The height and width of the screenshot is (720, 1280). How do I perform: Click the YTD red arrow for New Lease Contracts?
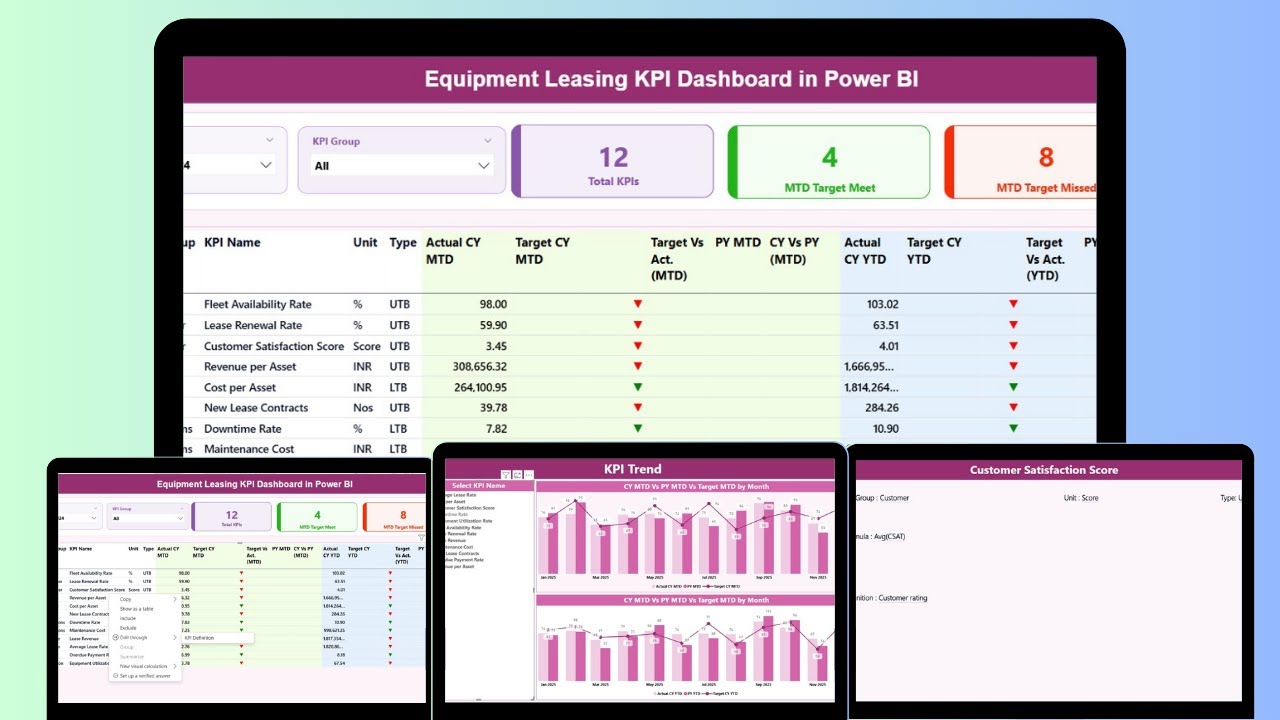click(1013, 408)
